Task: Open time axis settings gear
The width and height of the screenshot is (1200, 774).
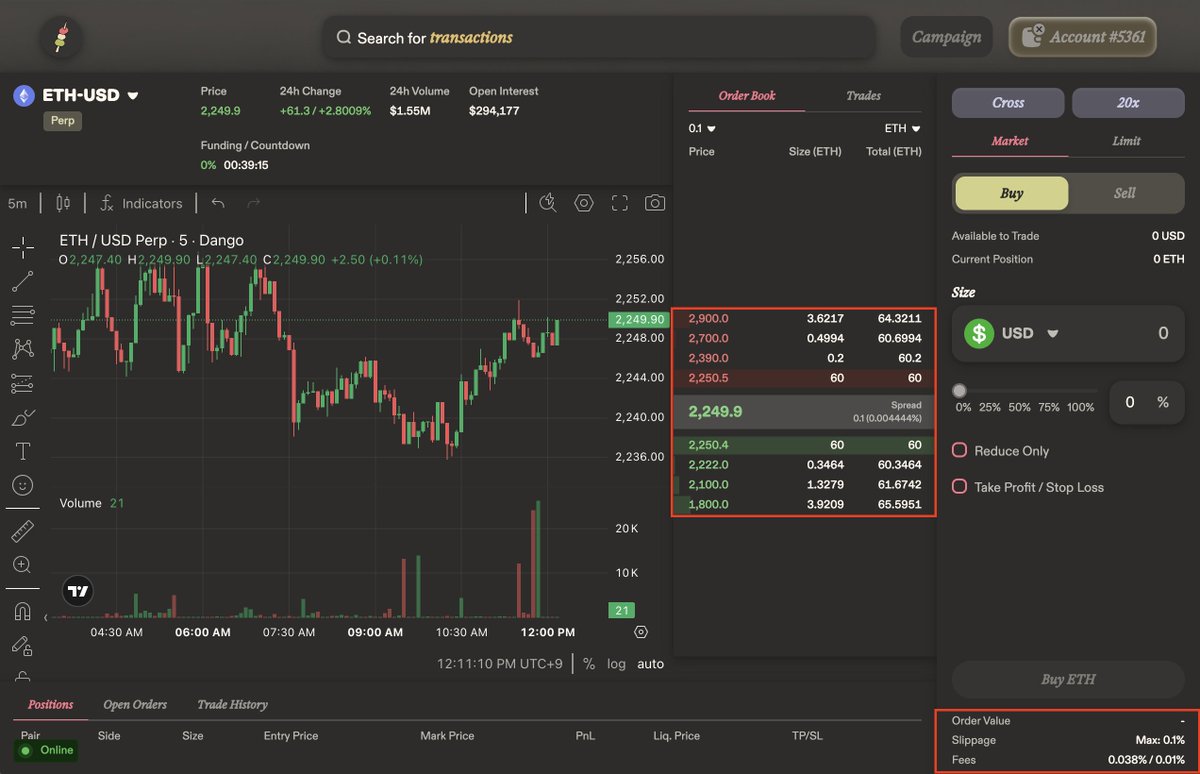Action: coord(641,632)
